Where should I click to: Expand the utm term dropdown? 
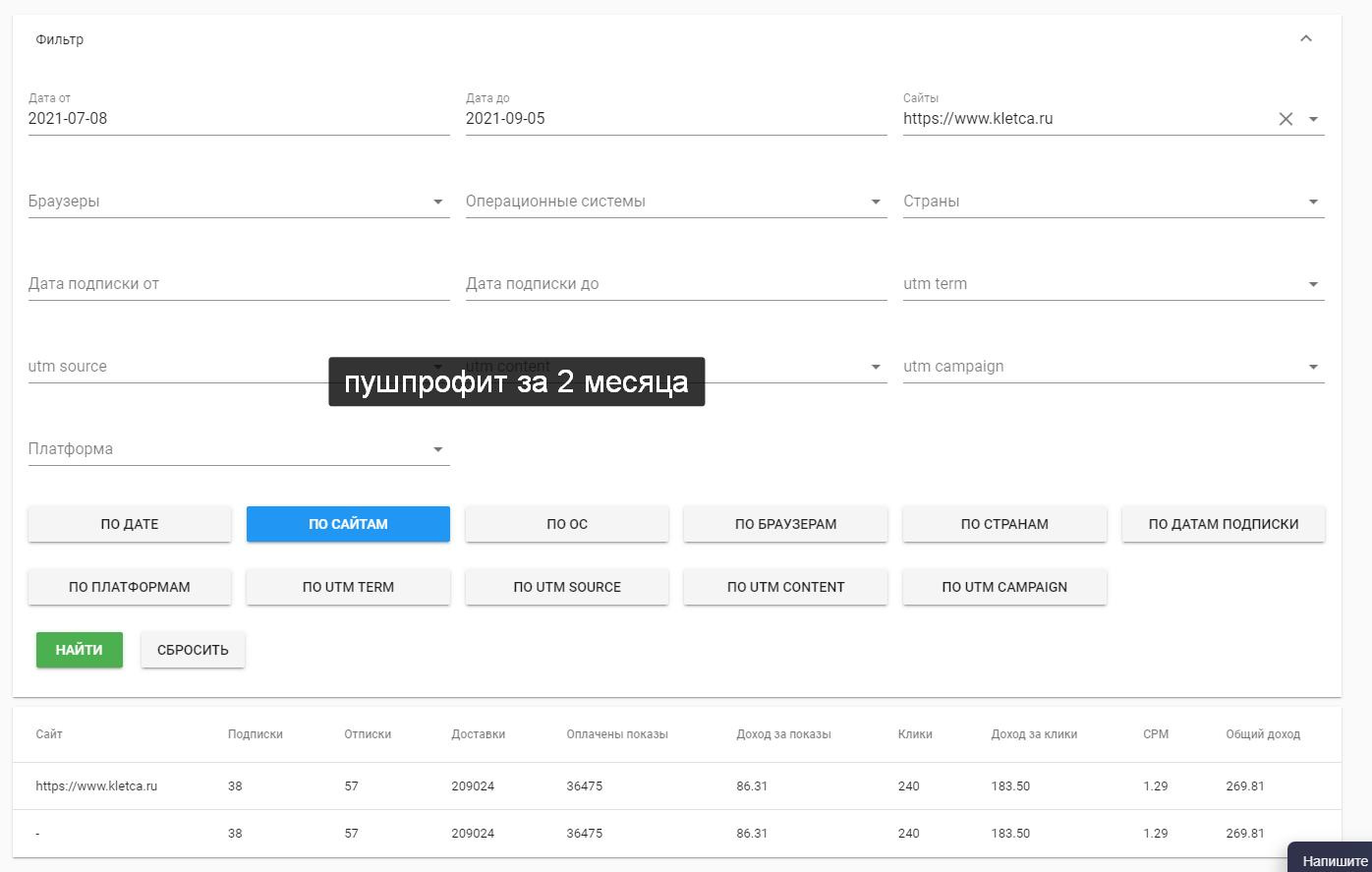[1114, 284]
